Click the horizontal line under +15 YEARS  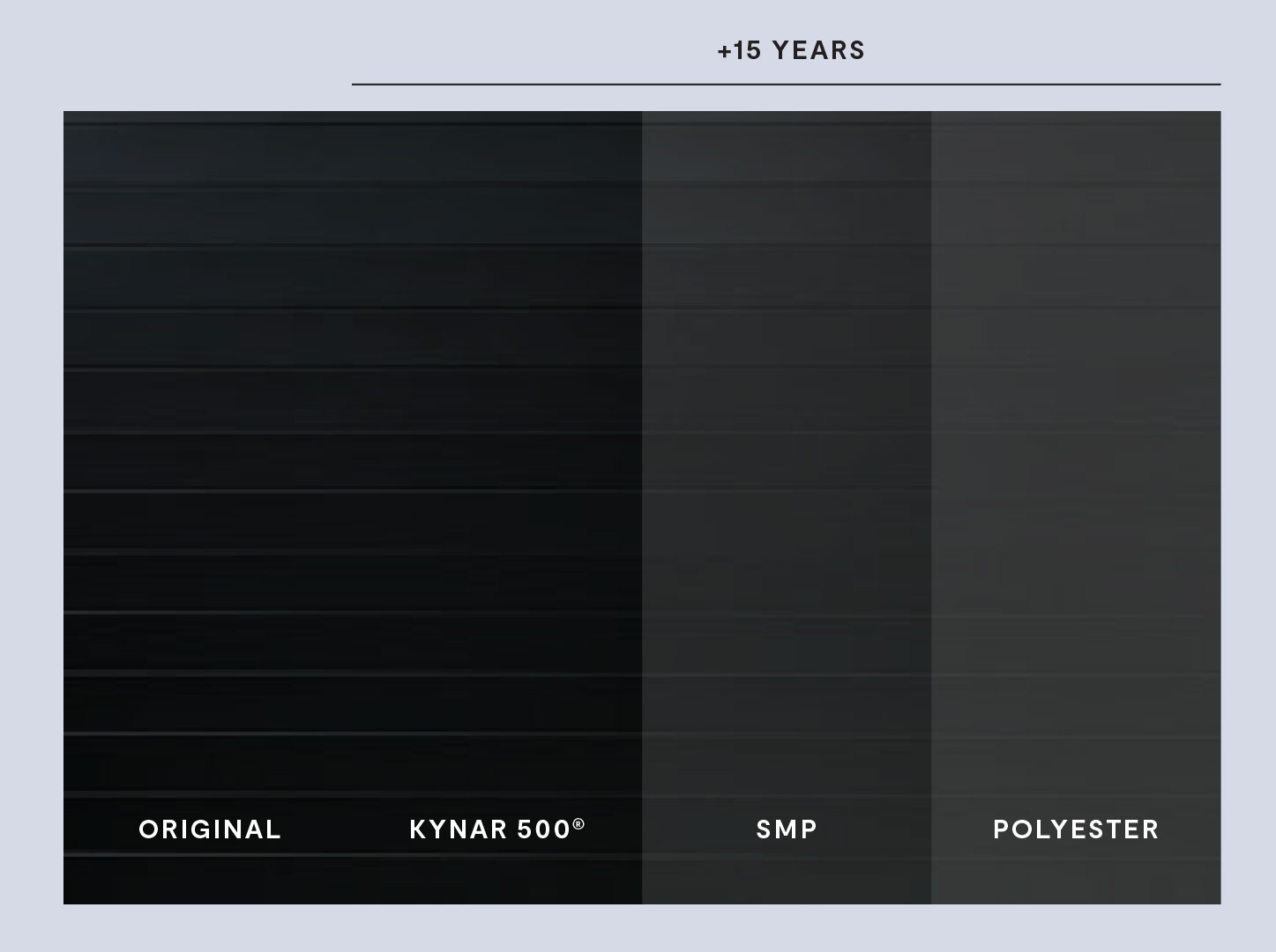(x=787, y=85)
